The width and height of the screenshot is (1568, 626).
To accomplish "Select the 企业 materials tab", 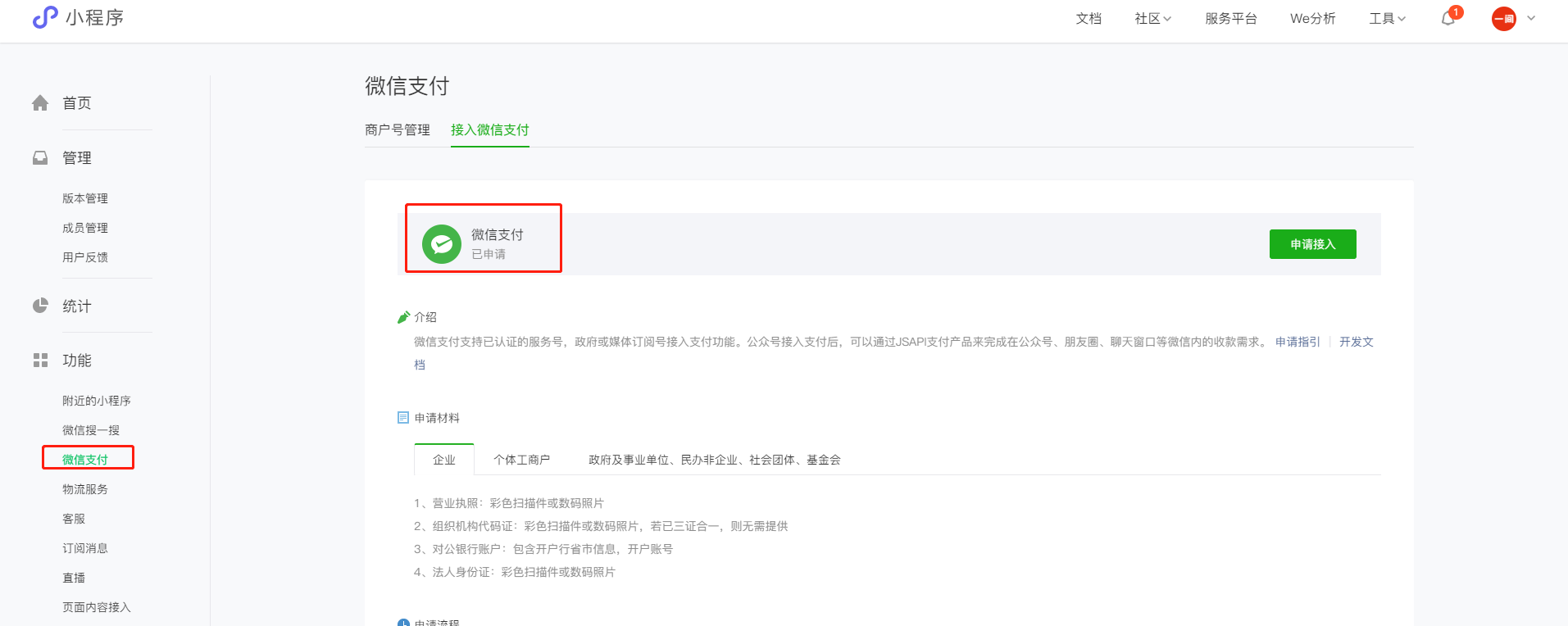I will tap(444, 460).
